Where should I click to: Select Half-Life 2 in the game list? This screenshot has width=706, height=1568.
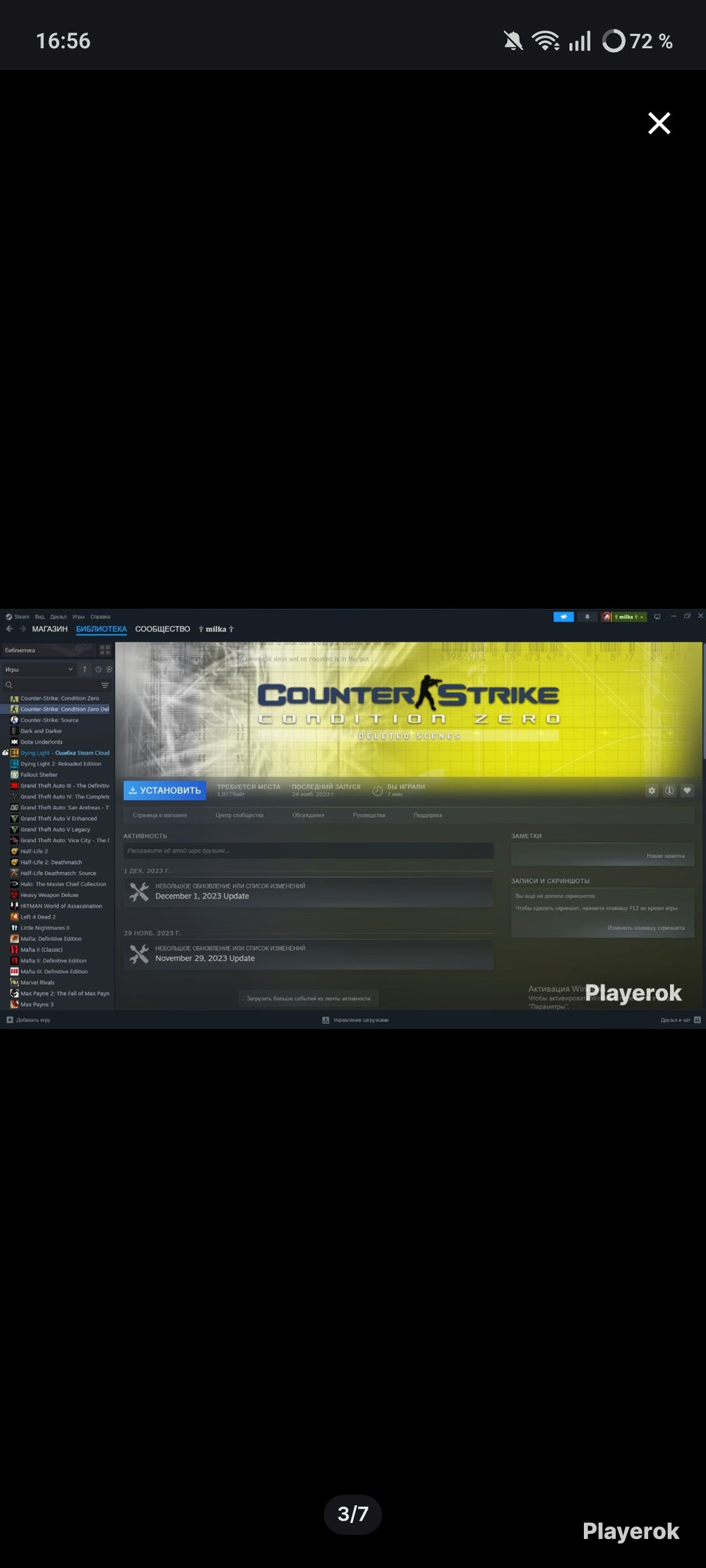pos(34,851)
